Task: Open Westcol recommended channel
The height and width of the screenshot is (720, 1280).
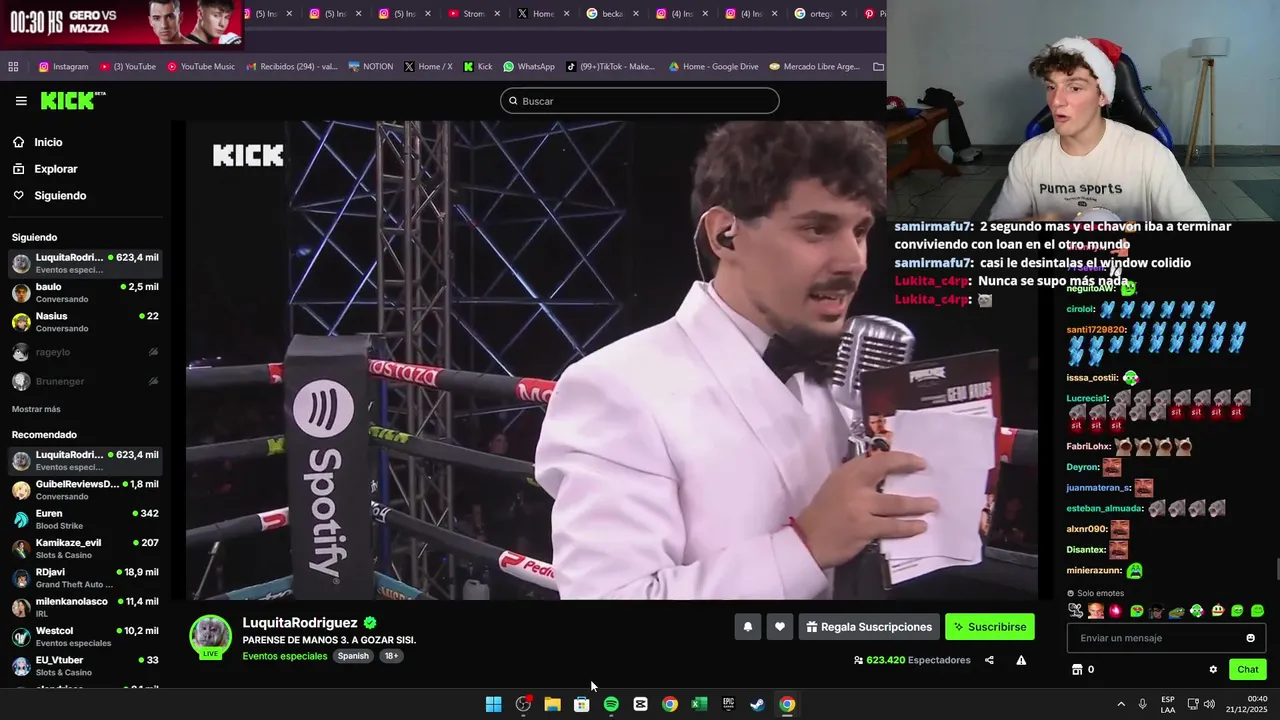Action: [85, 636]
